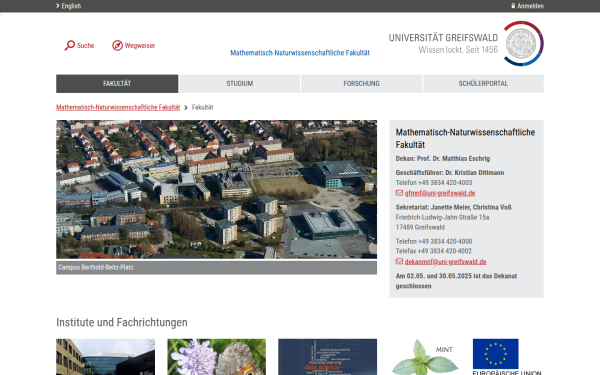Click the European Union flag image

point(496,354)
